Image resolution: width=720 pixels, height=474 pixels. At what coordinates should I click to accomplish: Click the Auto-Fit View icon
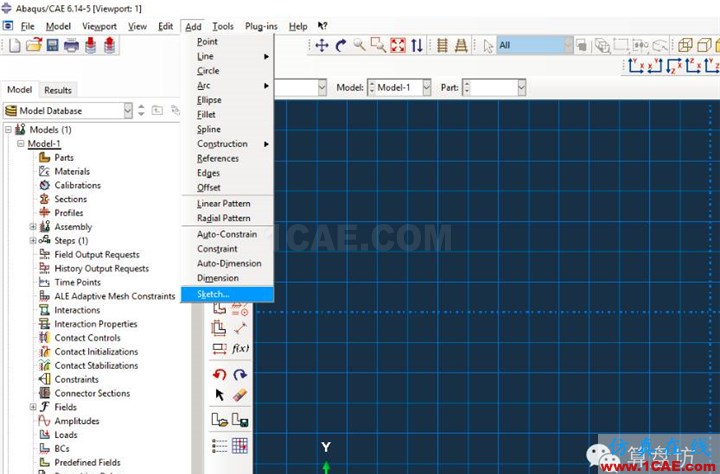click(398, 45)
